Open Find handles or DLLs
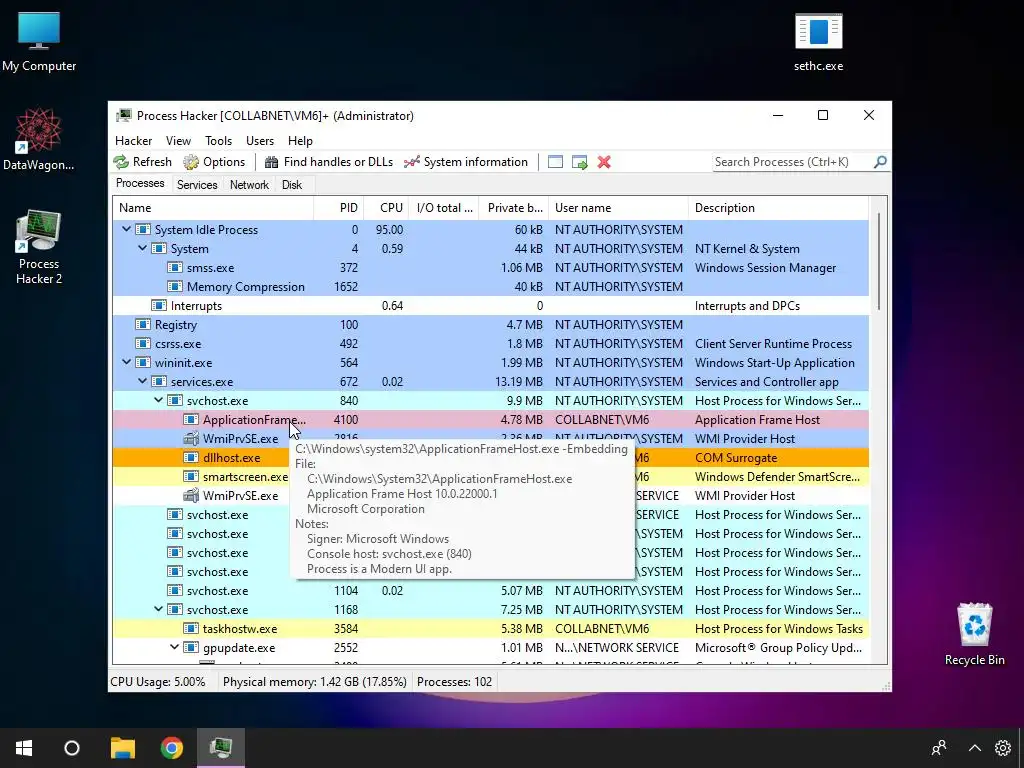Viewport: 1024px width, 768px height. pos(328,162)
